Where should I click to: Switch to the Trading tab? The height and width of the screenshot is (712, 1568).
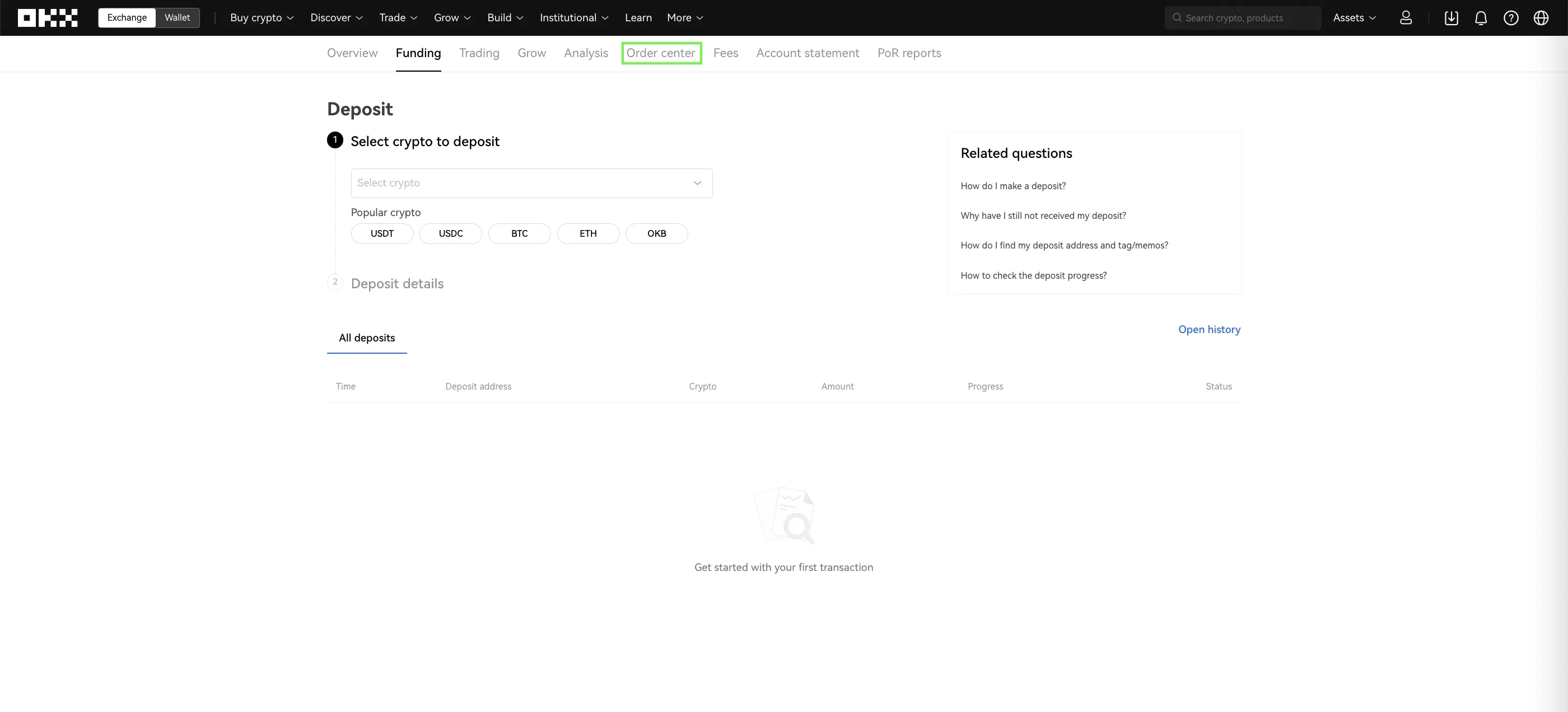pos(479,53)
